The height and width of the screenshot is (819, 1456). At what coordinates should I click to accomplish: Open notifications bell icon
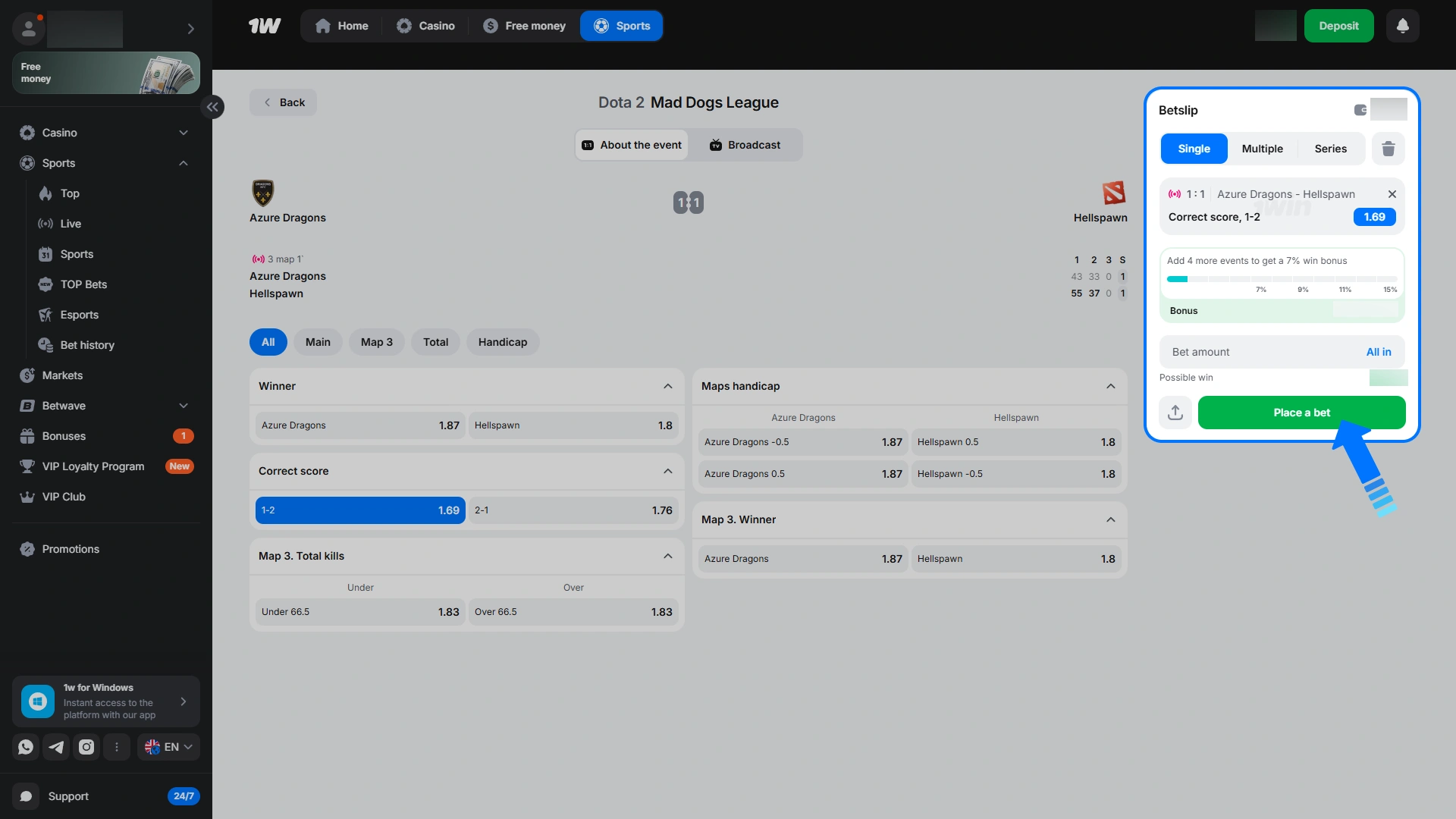[x=1403, y=26]
